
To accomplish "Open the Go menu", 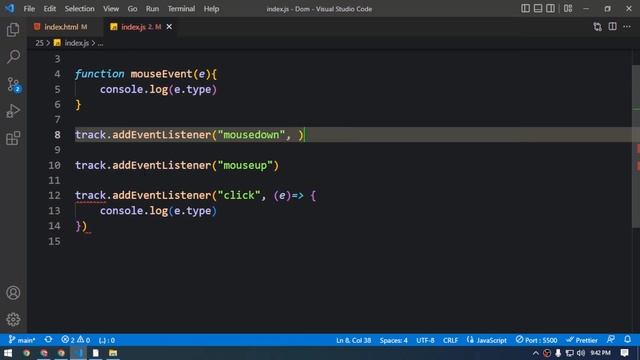I will [x=132, y=9].
